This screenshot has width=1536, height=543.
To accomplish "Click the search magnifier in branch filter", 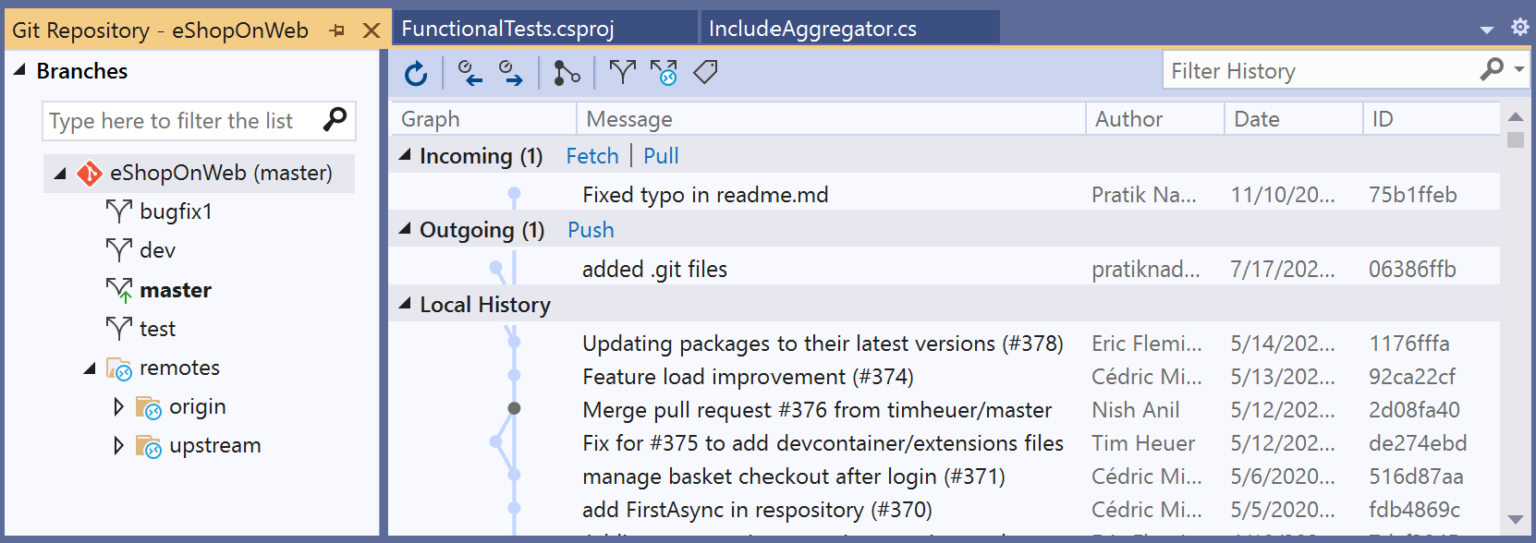I will click(335, 120).
